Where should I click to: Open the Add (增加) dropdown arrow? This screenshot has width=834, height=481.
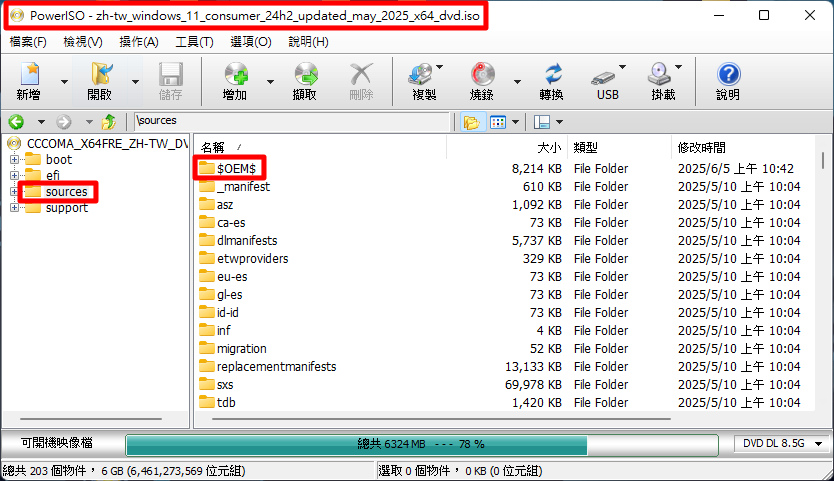270,82
